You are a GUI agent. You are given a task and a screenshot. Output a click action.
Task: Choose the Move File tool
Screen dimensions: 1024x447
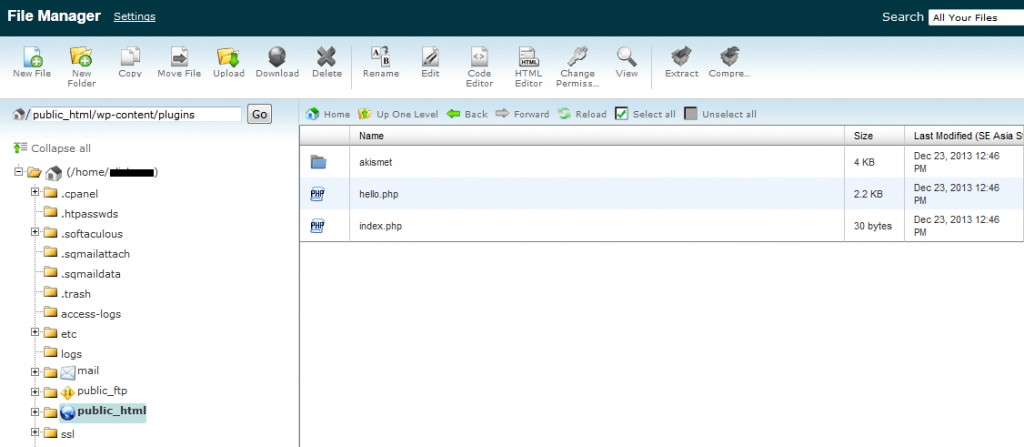(x=179, y=63)
